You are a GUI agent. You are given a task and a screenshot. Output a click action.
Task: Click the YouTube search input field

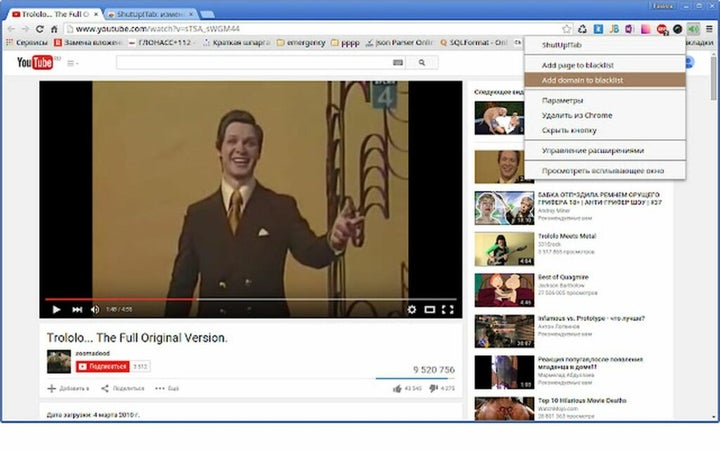pyautogui.click(x=255, y=62)
